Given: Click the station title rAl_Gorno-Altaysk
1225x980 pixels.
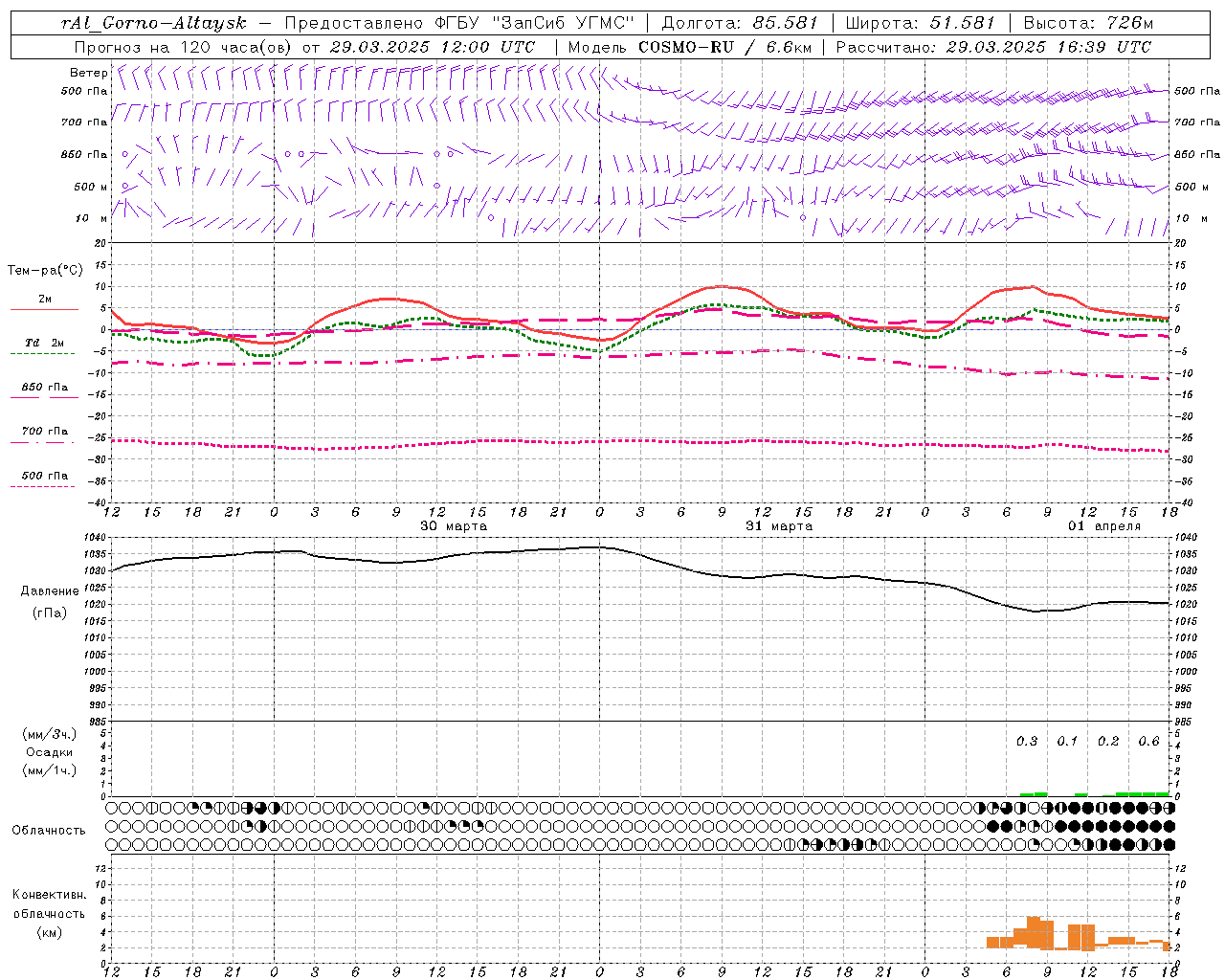Looking at the screenshot, I should (x=153, y=23).
